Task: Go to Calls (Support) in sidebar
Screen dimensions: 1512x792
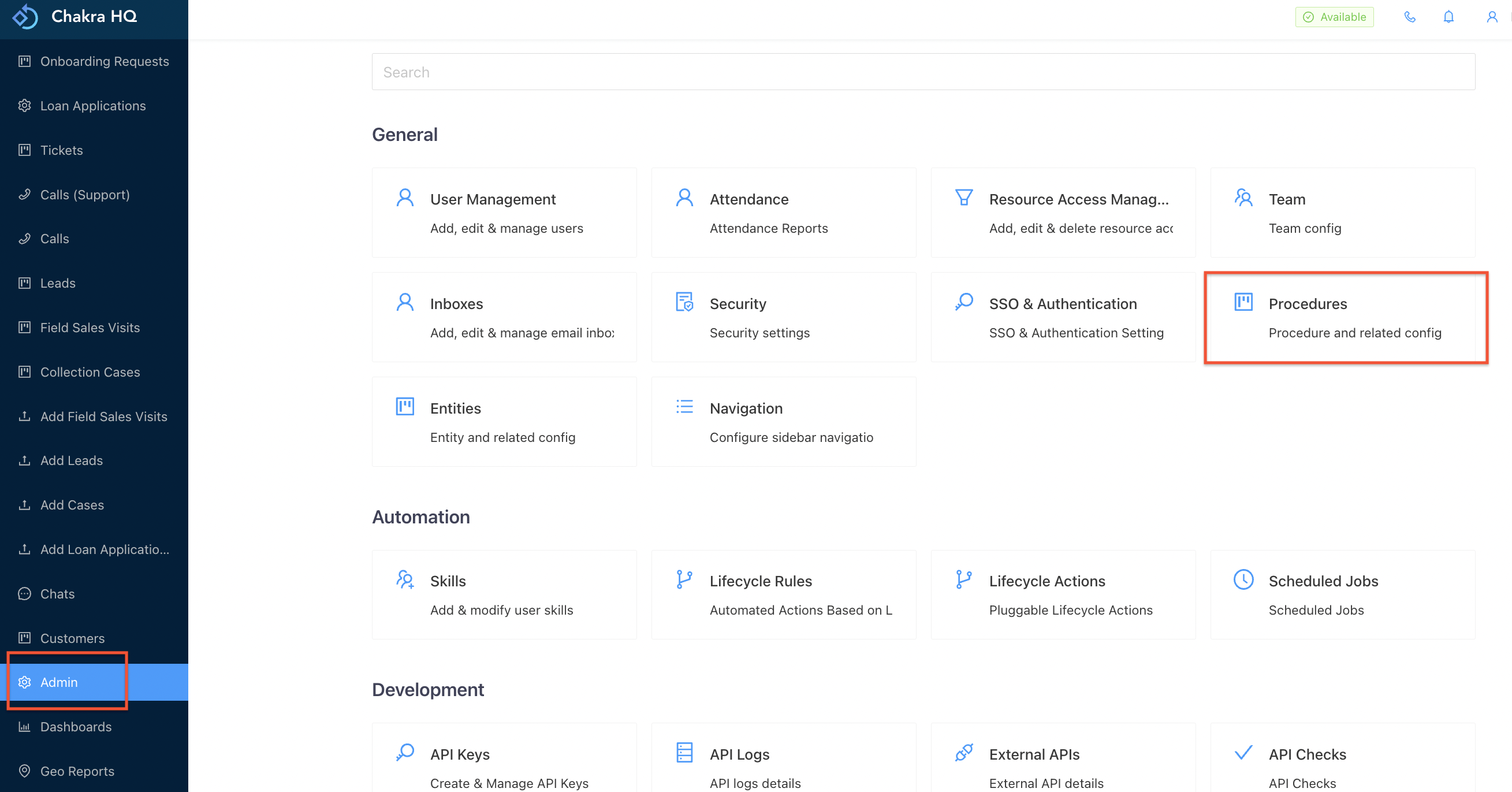Action: 84,194
